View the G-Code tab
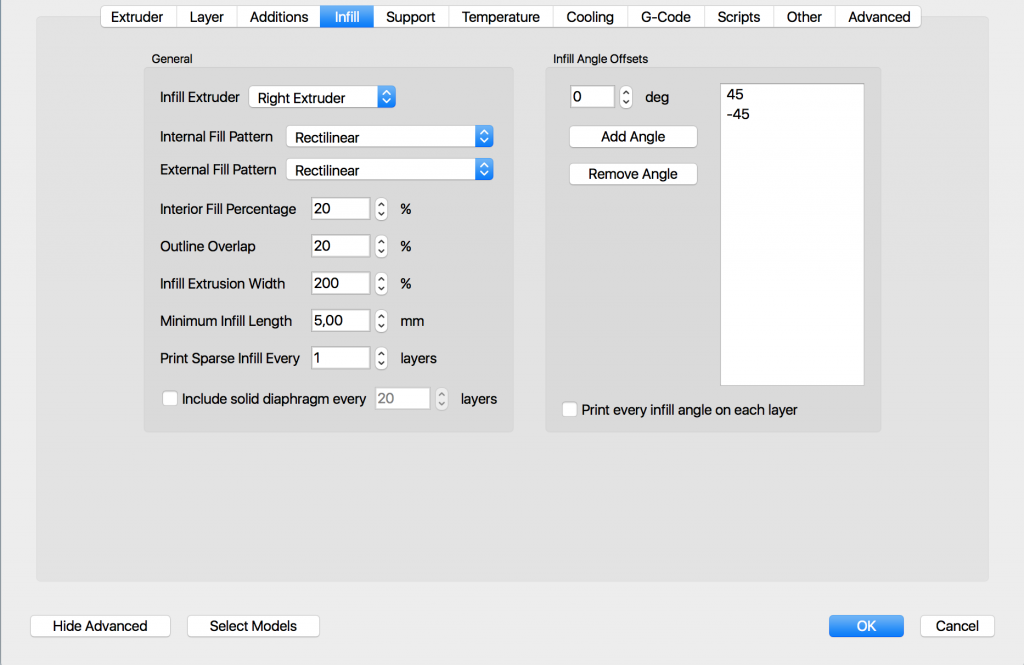This screenshot has height=665, width=1024. 666,17
